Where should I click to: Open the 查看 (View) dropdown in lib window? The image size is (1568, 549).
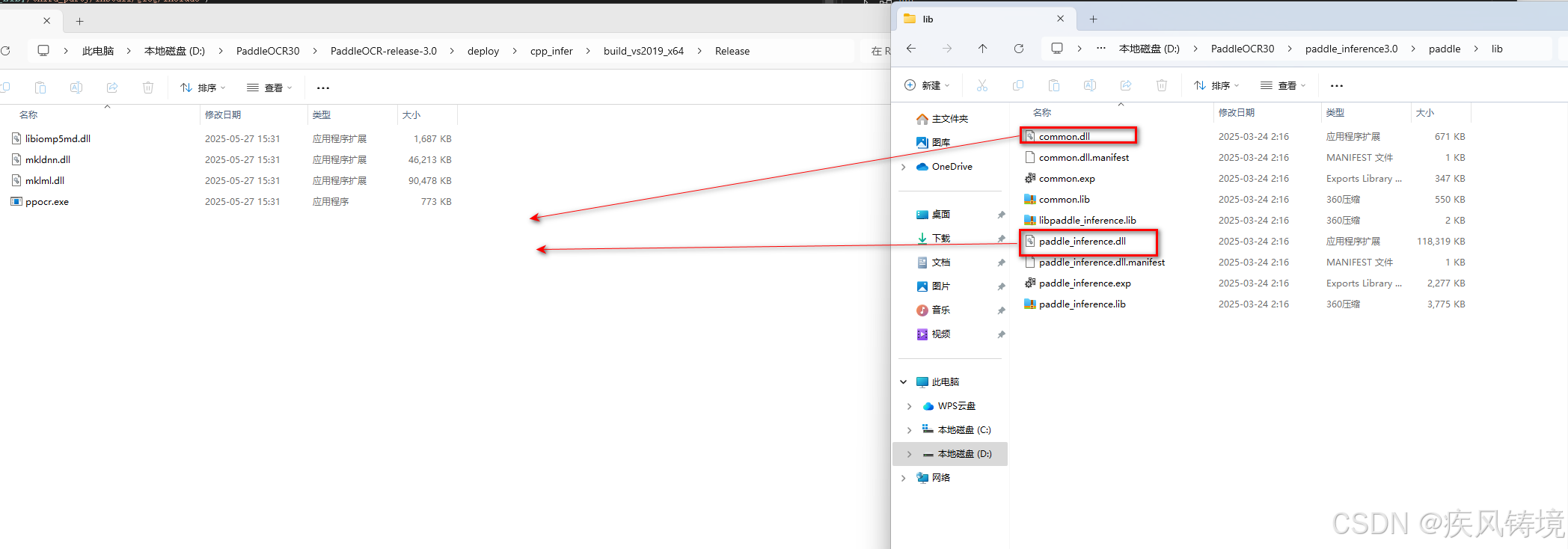pyautogui.click(x=1283, y=86)
